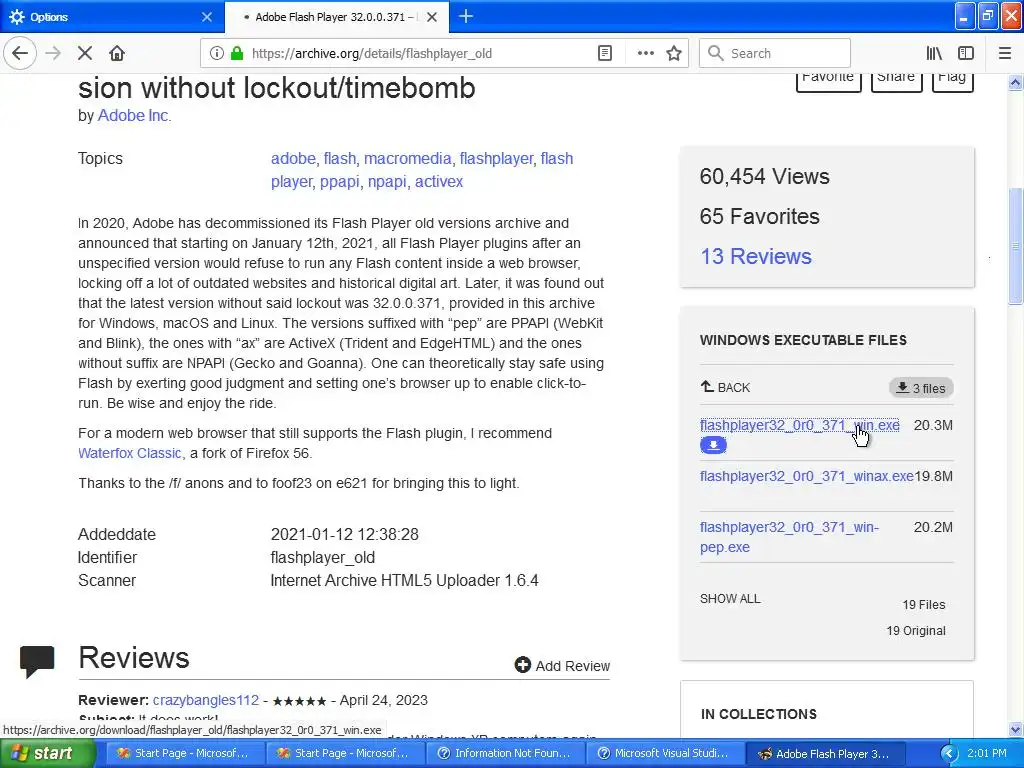Open the Windows start menu
The width and height of the screenshot is (1024, 768).
point(46,753)
